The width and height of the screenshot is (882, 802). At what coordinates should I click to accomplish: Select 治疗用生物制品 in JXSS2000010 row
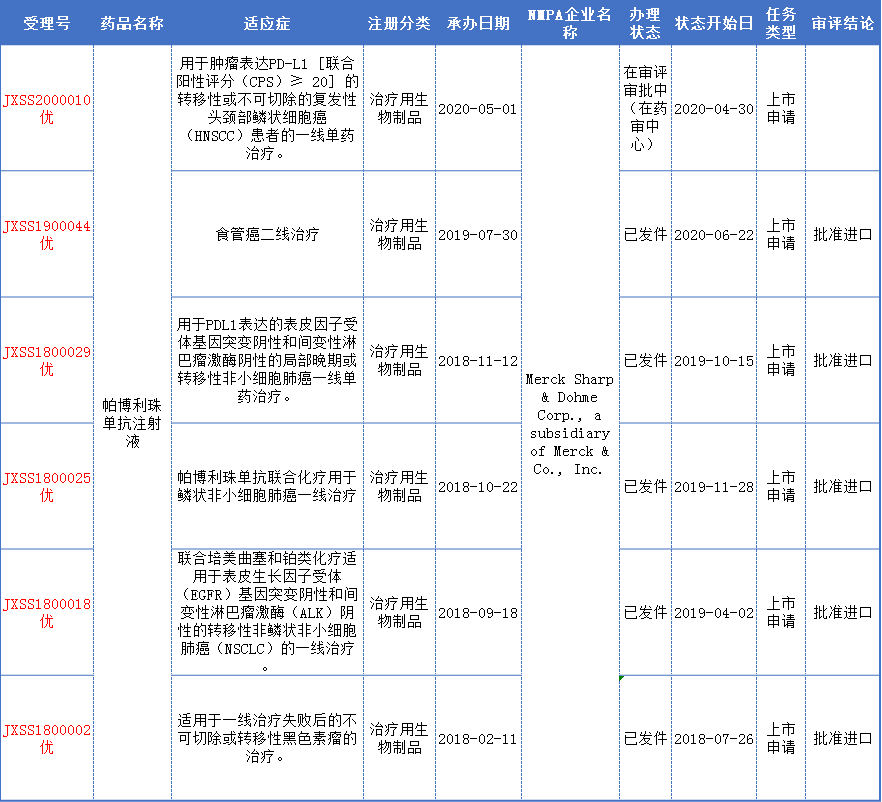[x=399, y=109]
